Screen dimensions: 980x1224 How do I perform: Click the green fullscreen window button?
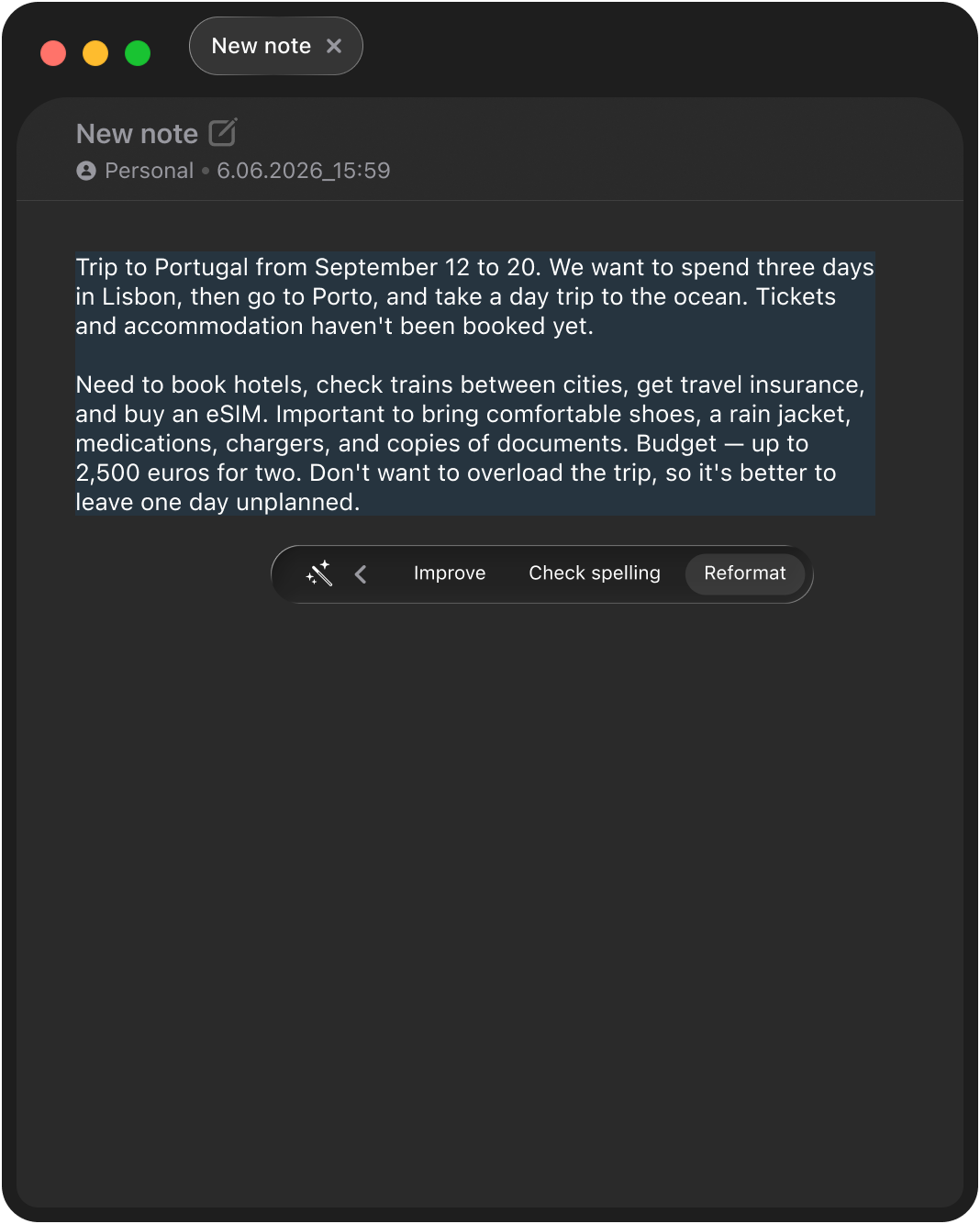(x=138, y=53)
